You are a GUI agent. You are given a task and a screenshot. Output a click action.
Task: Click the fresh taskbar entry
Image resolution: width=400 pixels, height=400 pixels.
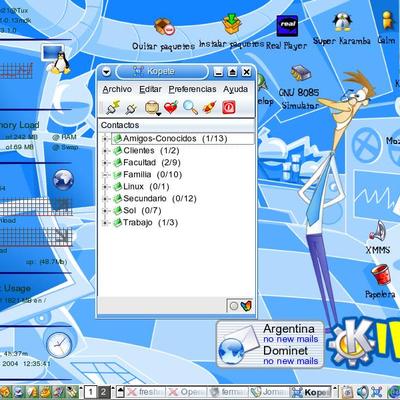[146, 392]
